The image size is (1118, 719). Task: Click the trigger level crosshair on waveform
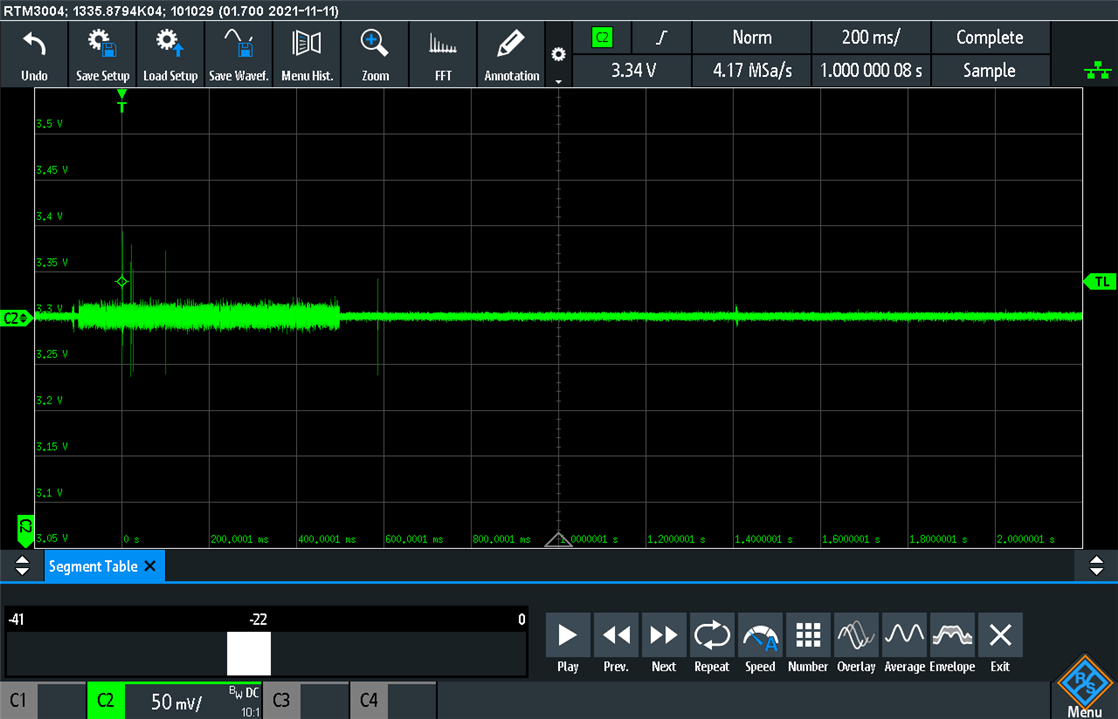click(122, 282)
